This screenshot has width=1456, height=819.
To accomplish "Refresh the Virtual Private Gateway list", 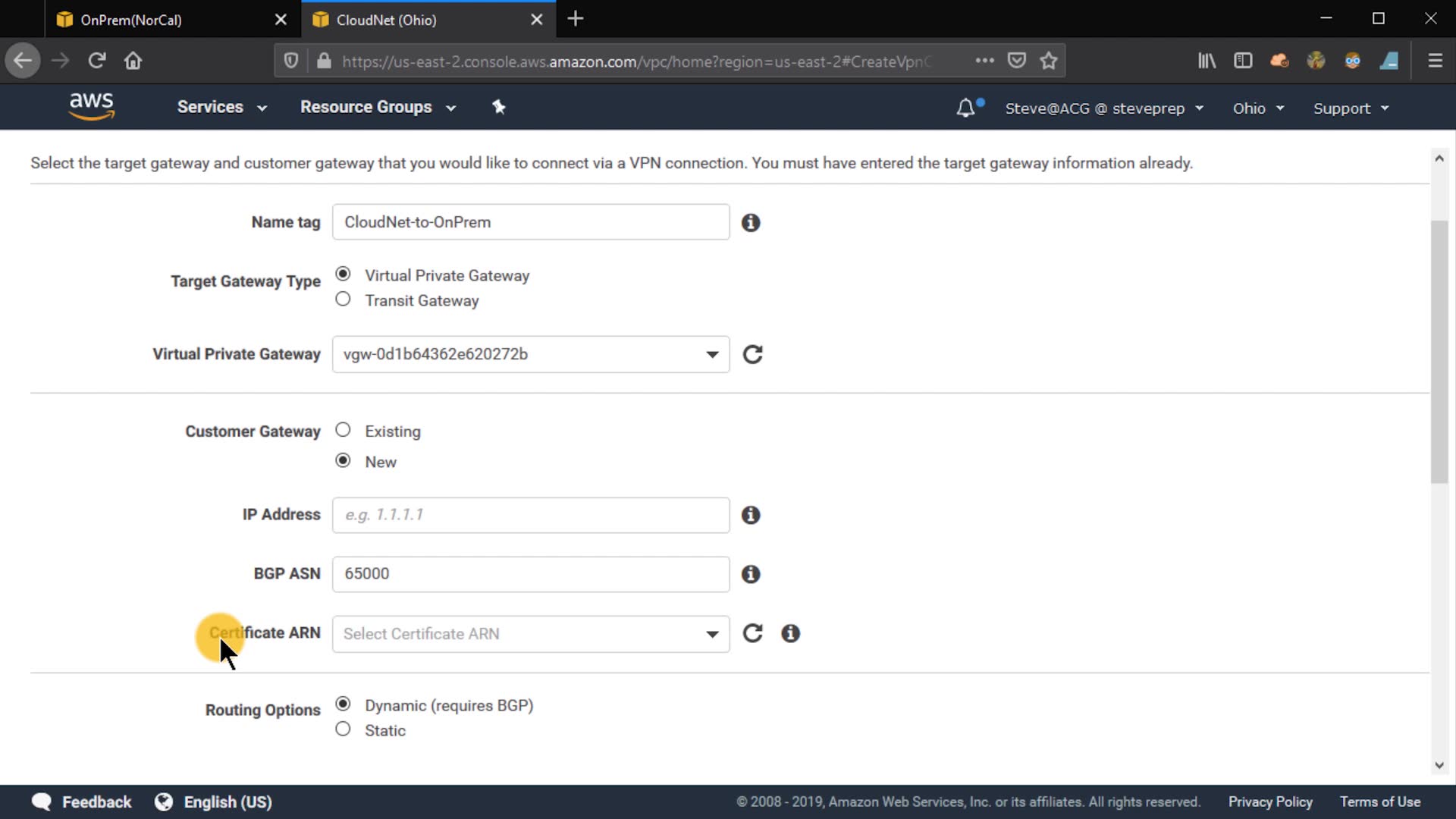I will coord(752,354).
